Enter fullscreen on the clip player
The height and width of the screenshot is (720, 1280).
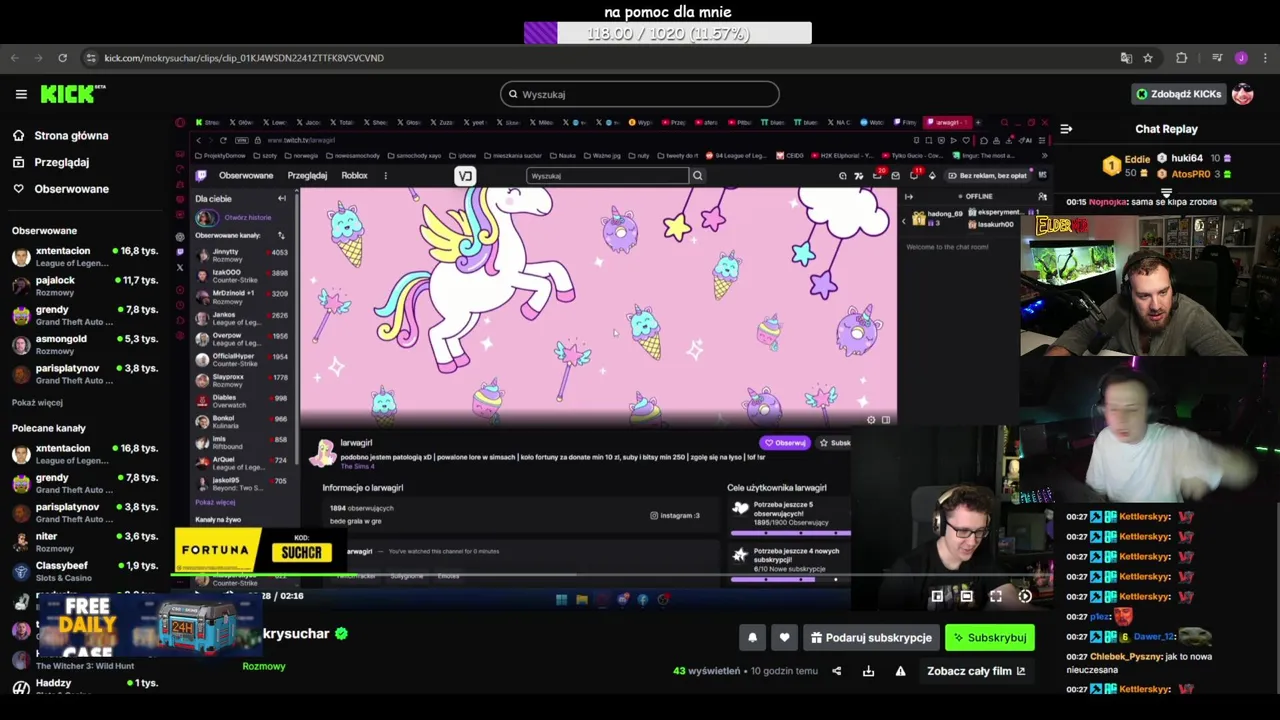pos(996,596)
